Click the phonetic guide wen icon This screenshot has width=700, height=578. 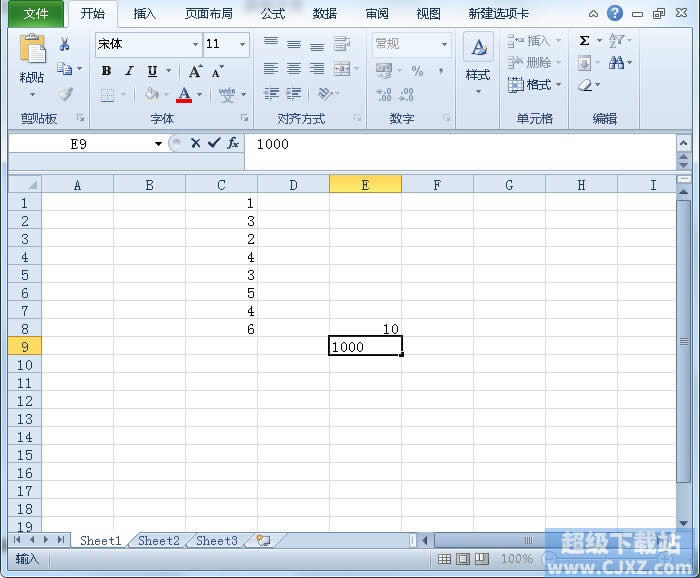coord(227,95)
